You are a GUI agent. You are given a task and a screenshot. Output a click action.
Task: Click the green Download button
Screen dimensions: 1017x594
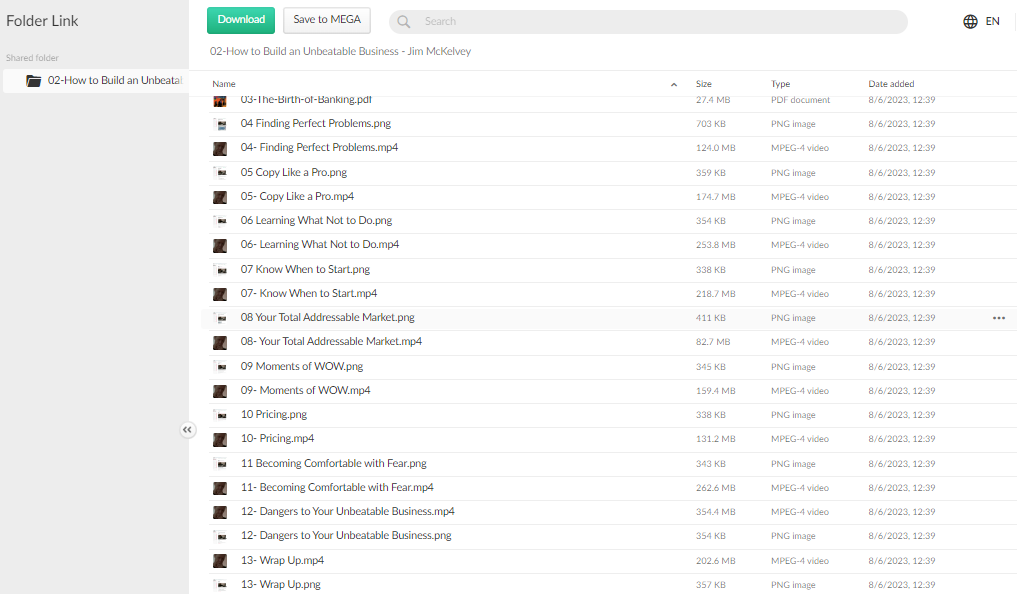click(x=241, y=20)
